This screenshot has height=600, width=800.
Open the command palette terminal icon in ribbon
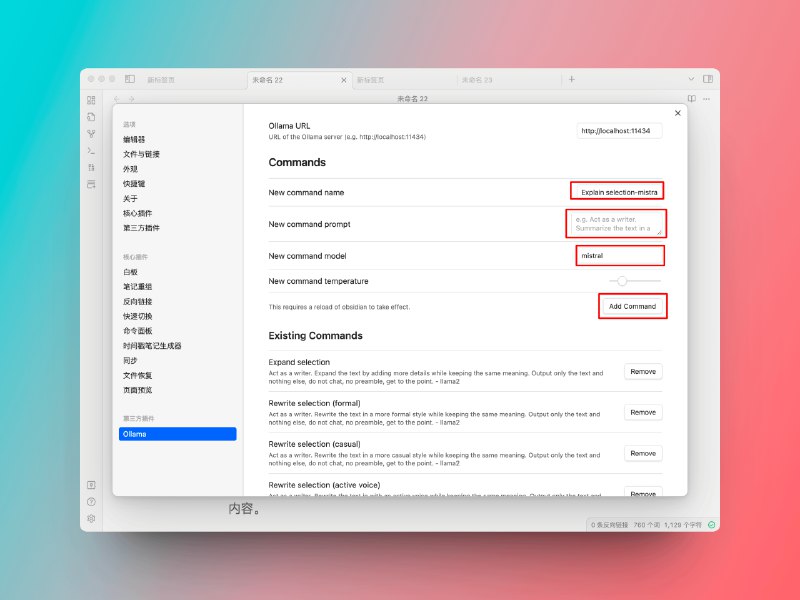pyautogui.click(x=91, y=151)
